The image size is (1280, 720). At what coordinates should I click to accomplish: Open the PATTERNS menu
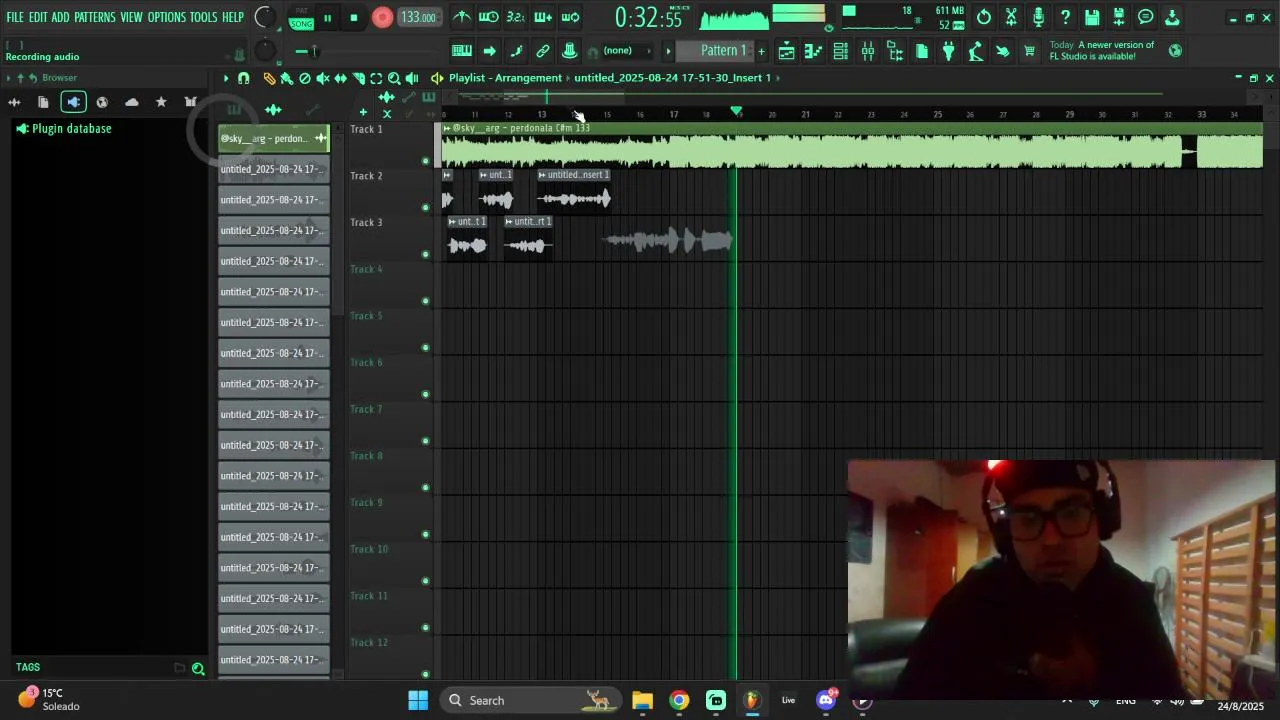pos(95,17)
